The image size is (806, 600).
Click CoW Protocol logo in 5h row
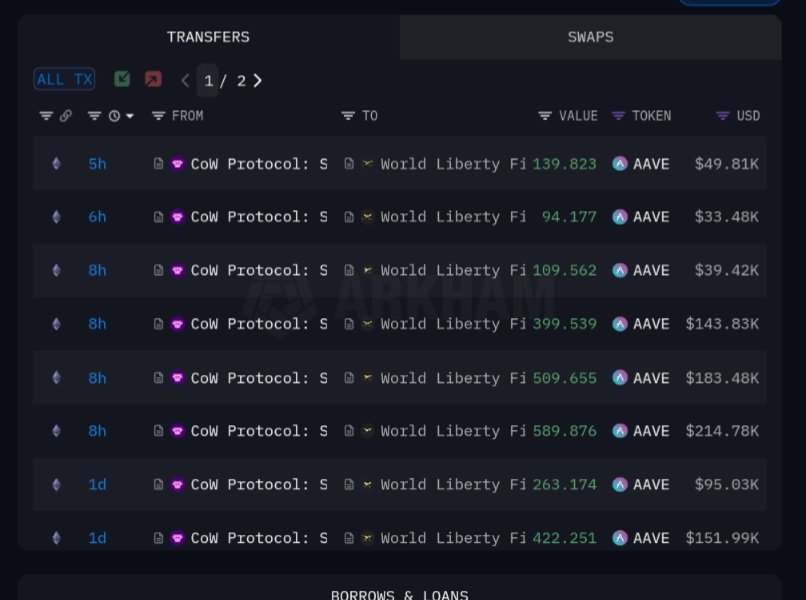click(177, 164)
